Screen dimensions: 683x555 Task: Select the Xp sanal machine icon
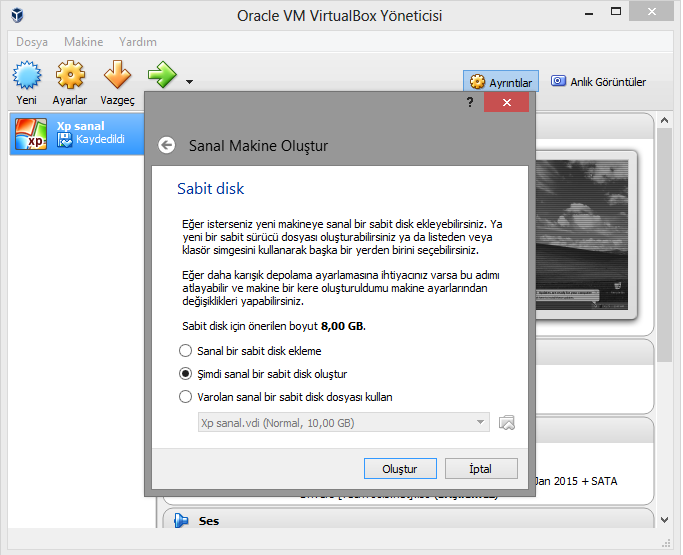point(30,134)
